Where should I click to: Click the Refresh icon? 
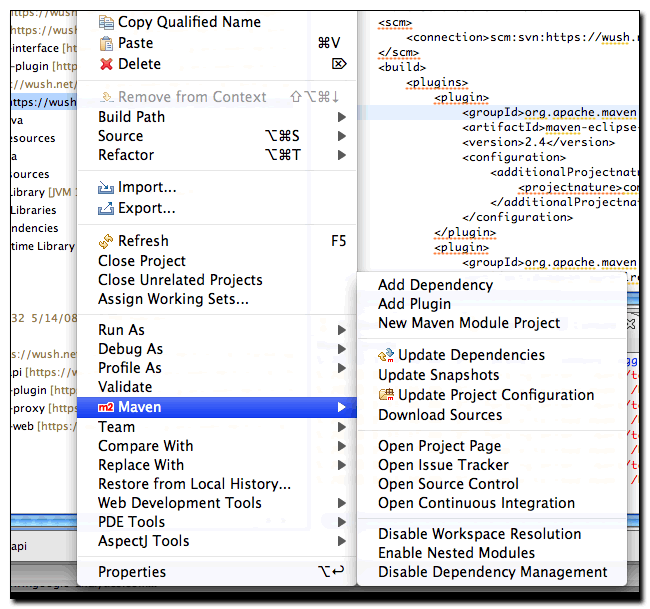[106, 241]
